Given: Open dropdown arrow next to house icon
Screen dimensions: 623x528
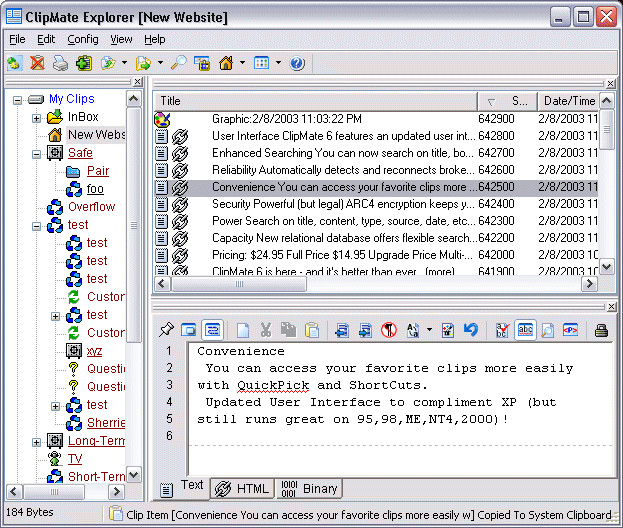Looking at the screenshot, I should coord(242,63).
